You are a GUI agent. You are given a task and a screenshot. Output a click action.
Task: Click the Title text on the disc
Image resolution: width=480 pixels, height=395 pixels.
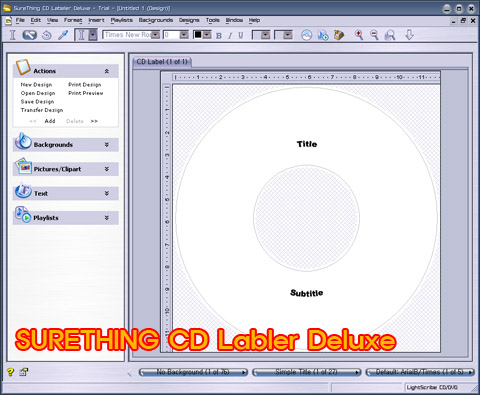[307, 144]
